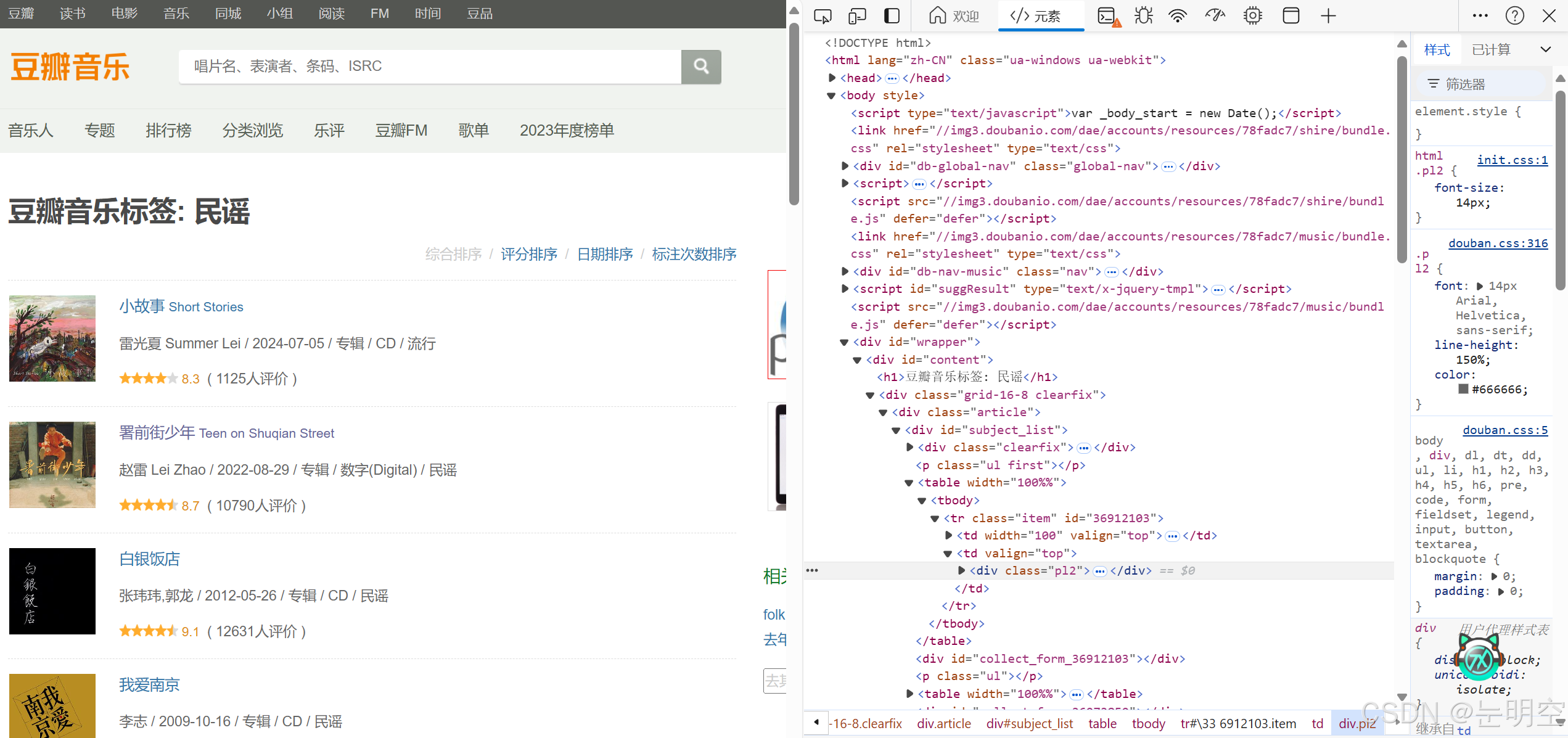Sort by 评分排序

[x=529, y=255]
